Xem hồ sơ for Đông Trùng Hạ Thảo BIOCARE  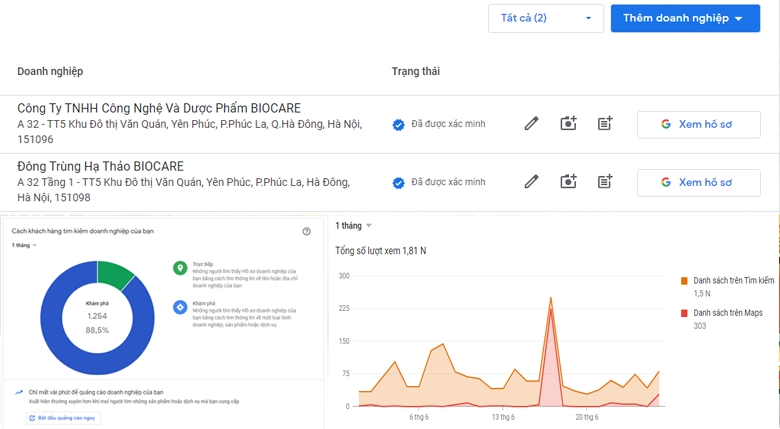[x=698, y=183]
